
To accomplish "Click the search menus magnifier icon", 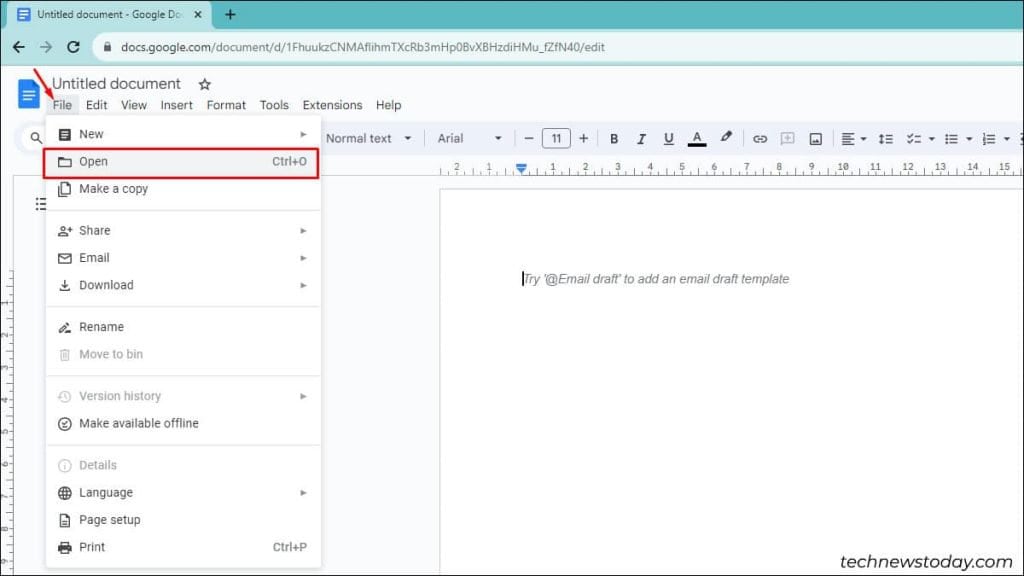I will pyautogui.click(x=36, y=138).
